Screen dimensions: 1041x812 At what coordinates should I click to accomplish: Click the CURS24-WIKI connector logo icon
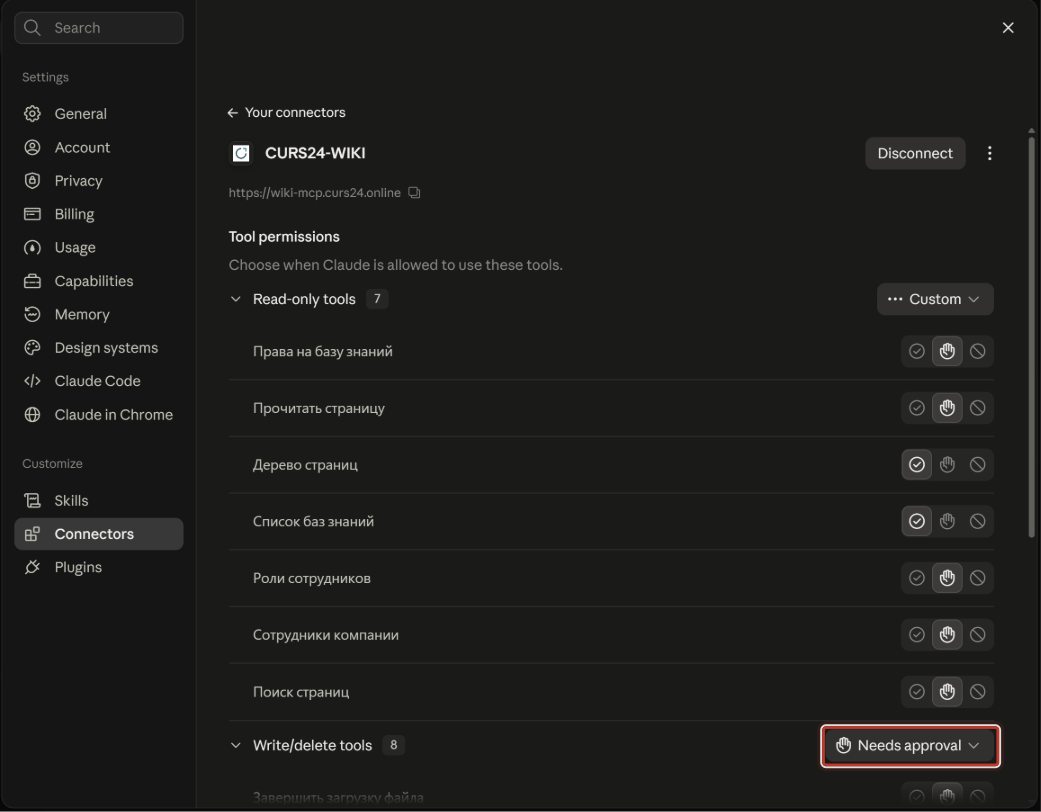pyautogui.click(x=241, y=153)
